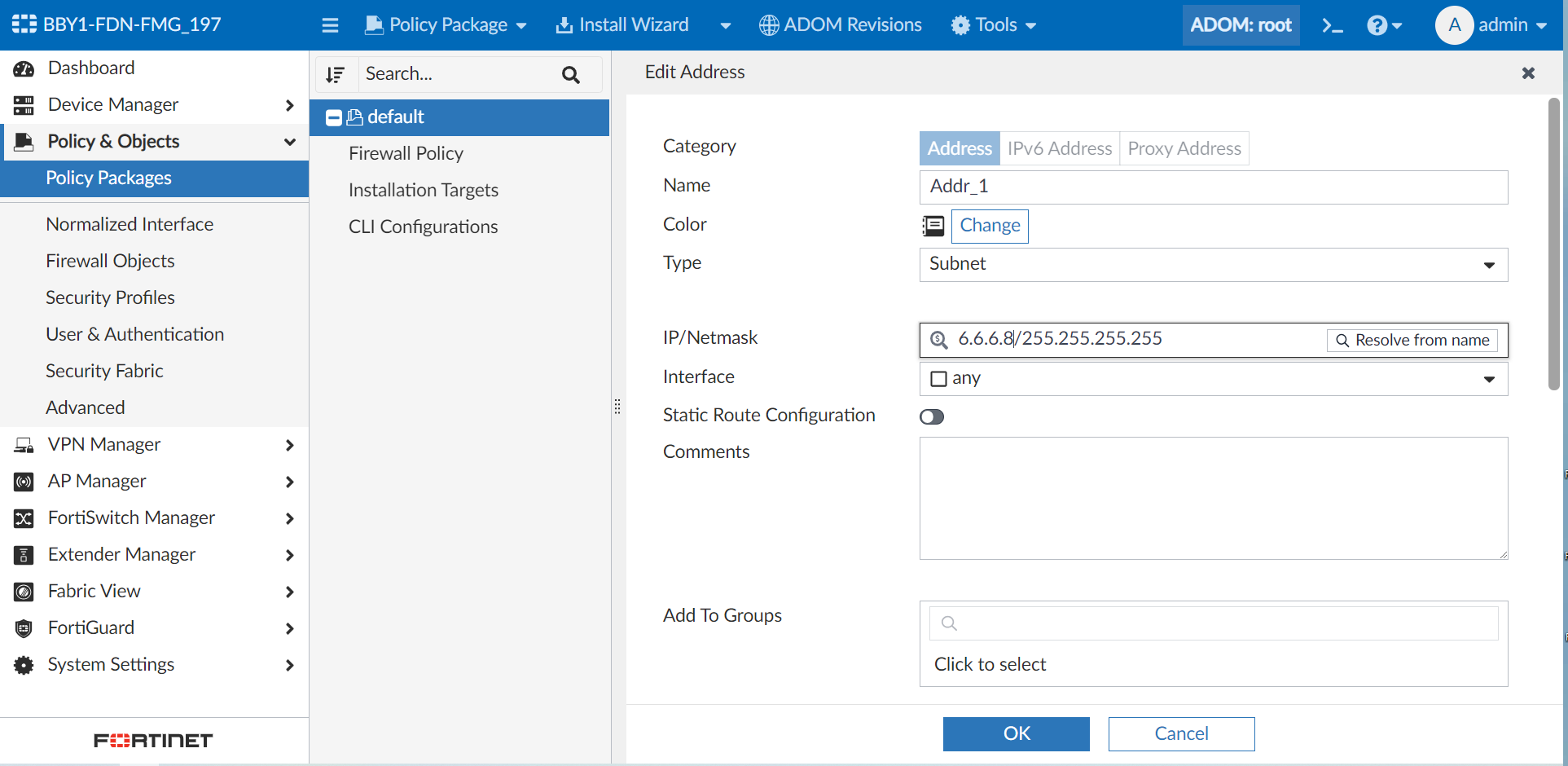
Task: Select the Proxy Address category tab
Action: [1184, 148]
